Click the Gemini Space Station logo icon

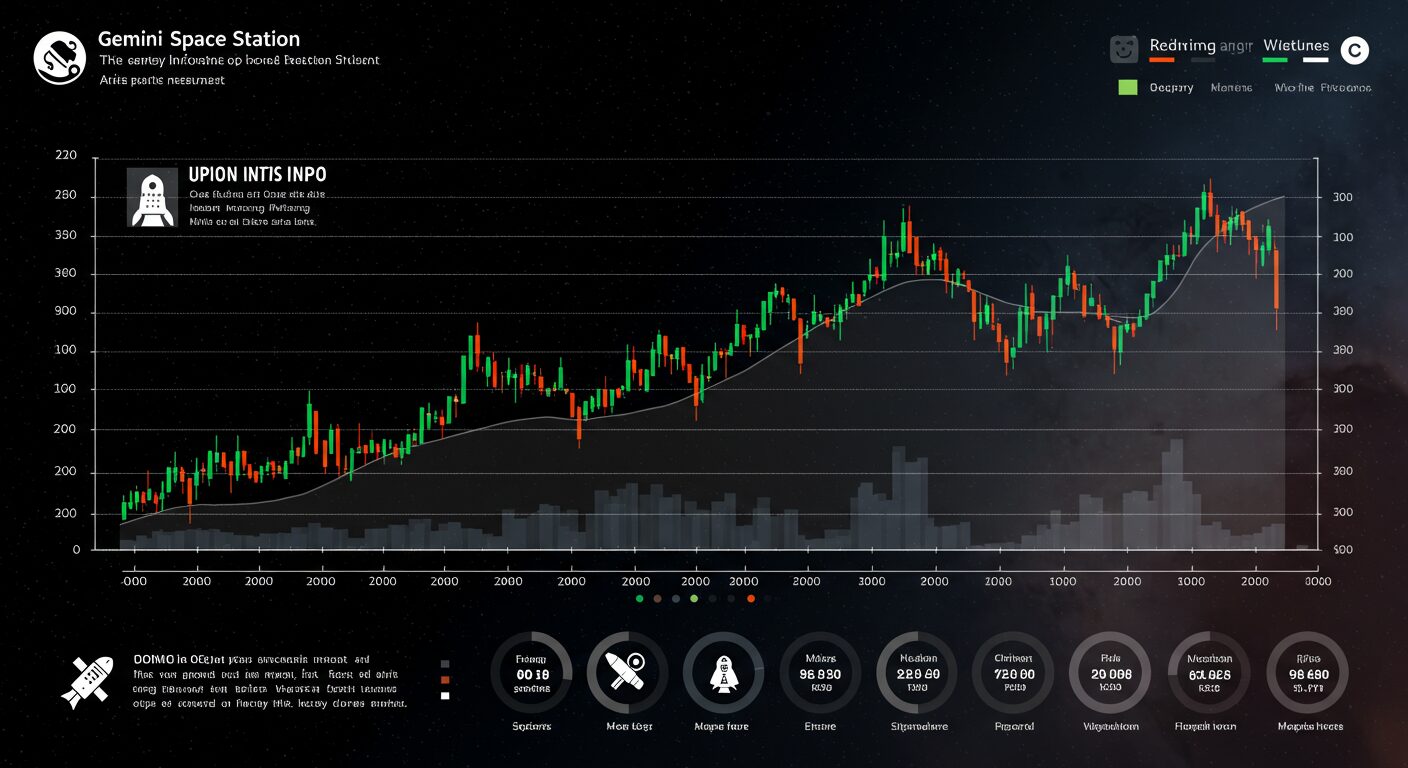[59, 58]
